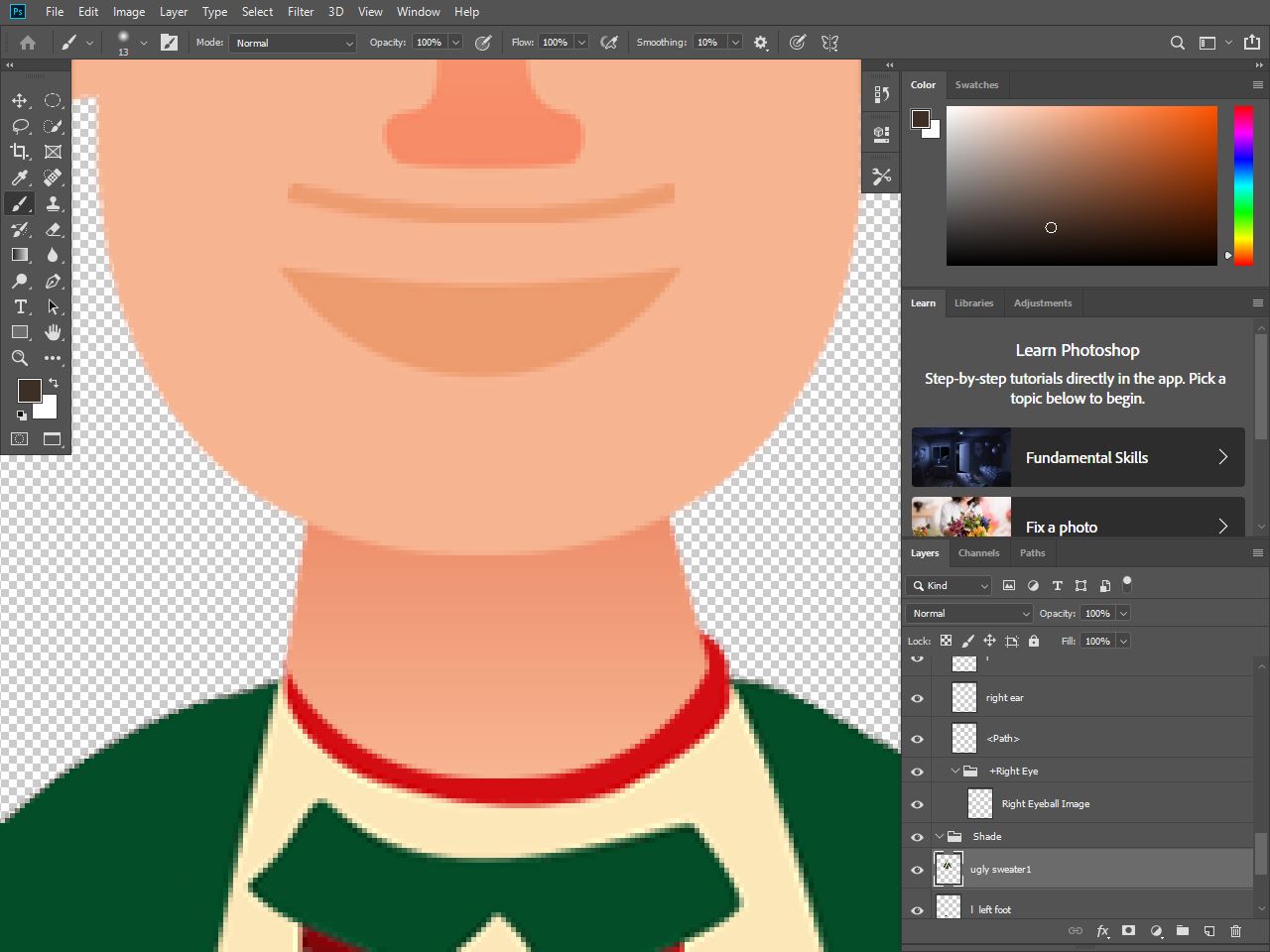
Task: Activate the Crop tool
Action: (x=20, y=152)
